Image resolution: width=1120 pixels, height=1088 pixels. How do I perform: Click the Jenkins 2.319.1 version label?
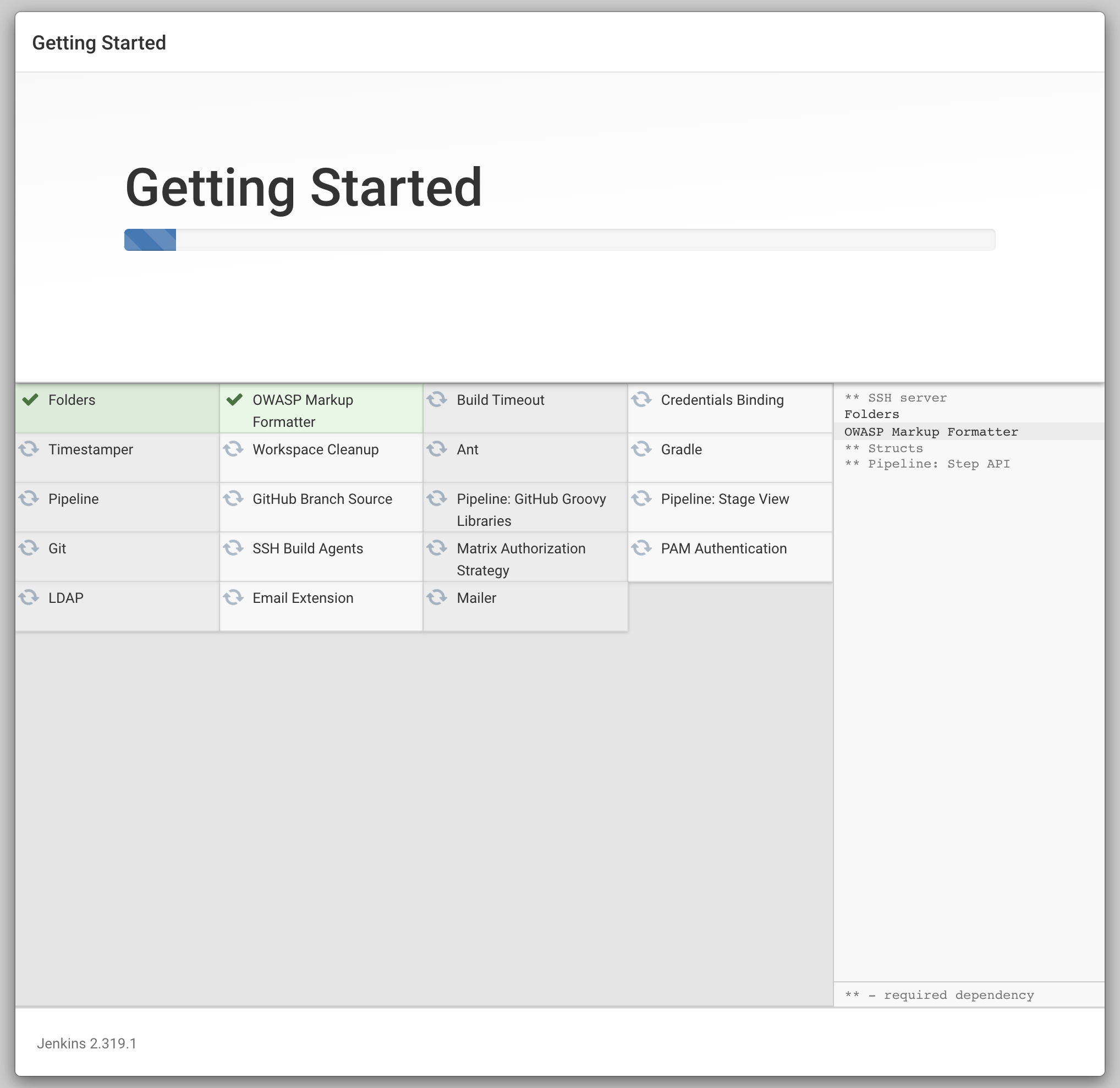click(87, 1042)
